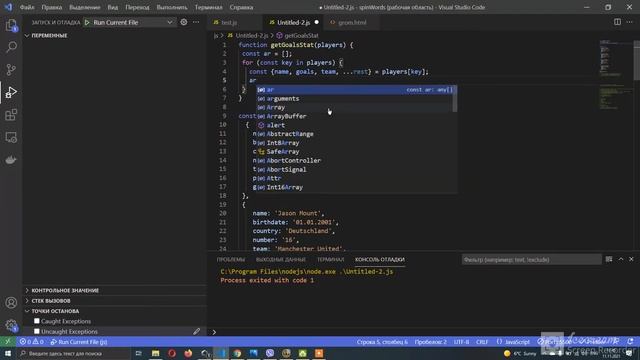Click the debug console filter field

tap(531, 260)
